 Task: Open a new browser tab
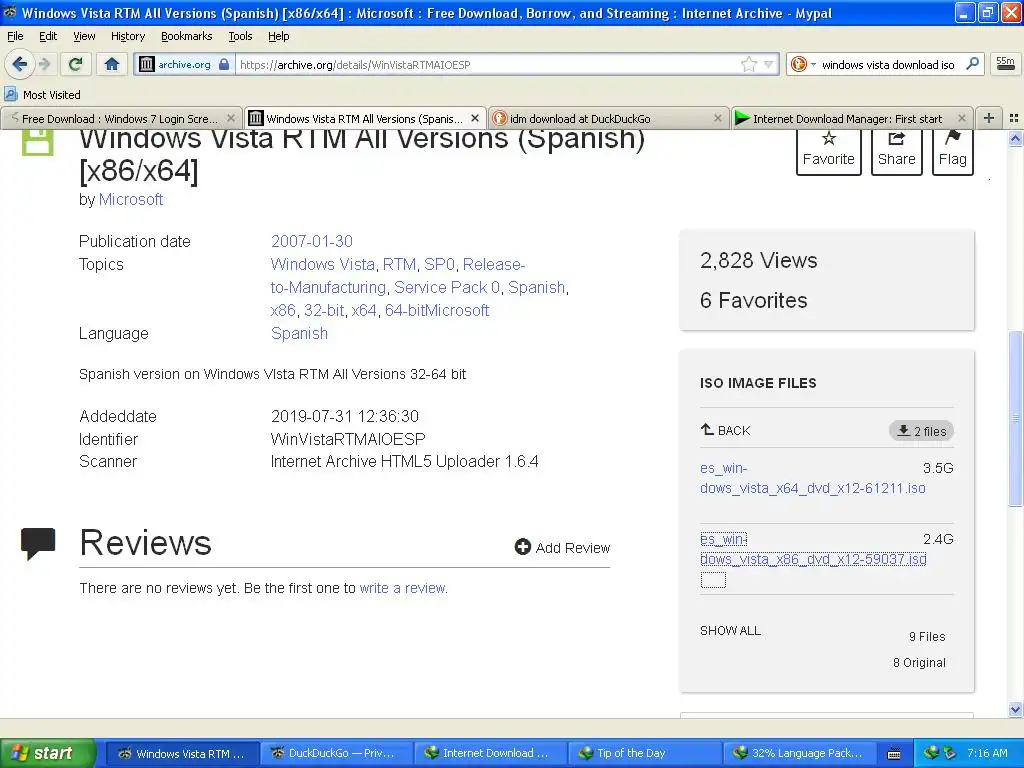click(989, 118)
